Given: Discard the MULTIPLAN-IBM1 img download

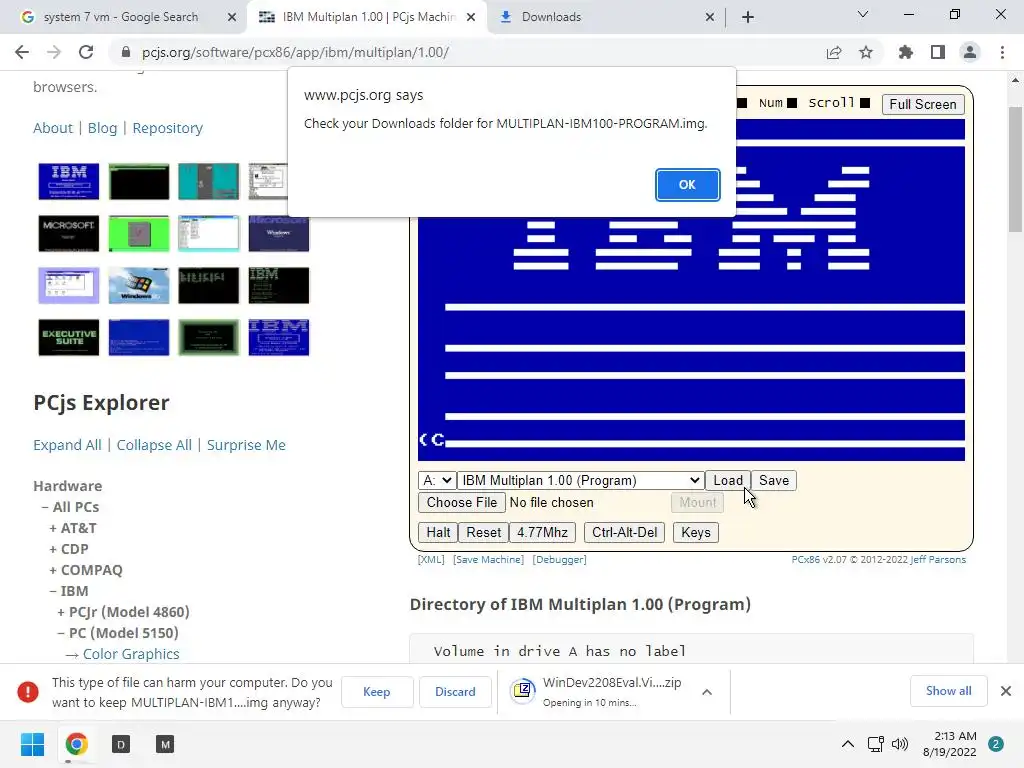Looking at the screenshot, I should [455, 692].
